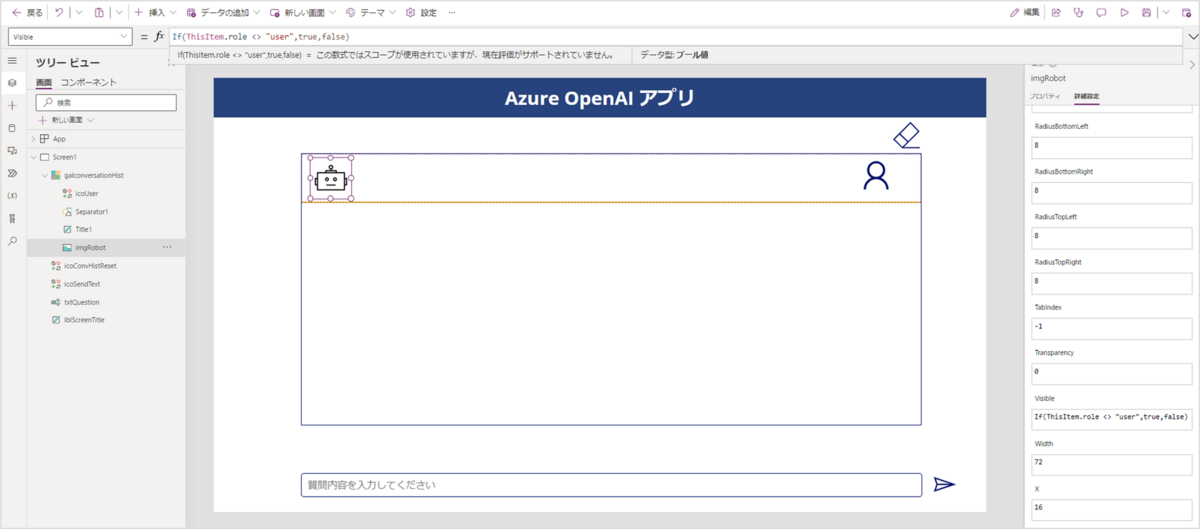
Task: Click the share icon
Action: pos(1056,13)
